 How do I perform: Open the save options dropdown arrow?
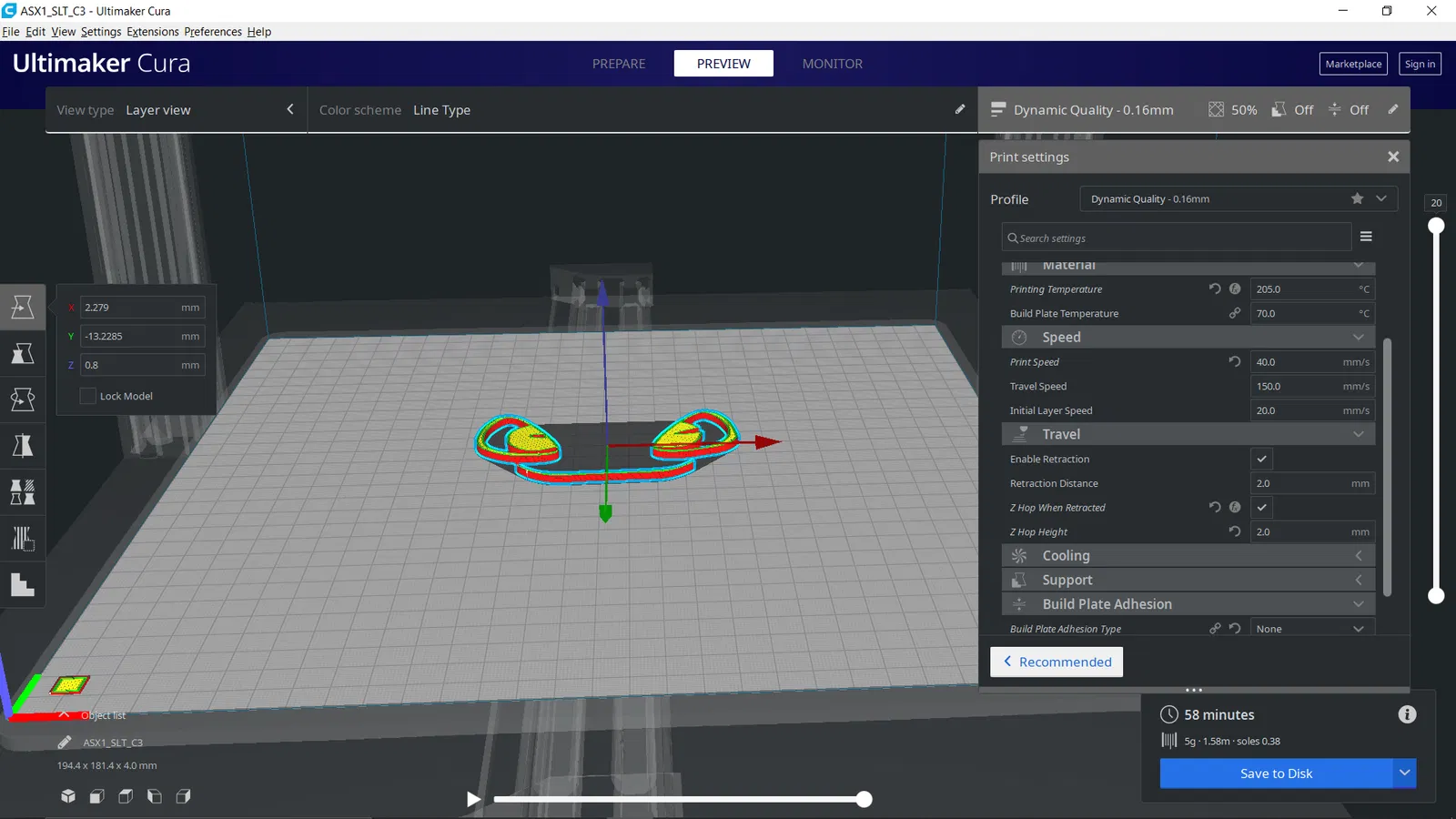(x=1404, y=773)
